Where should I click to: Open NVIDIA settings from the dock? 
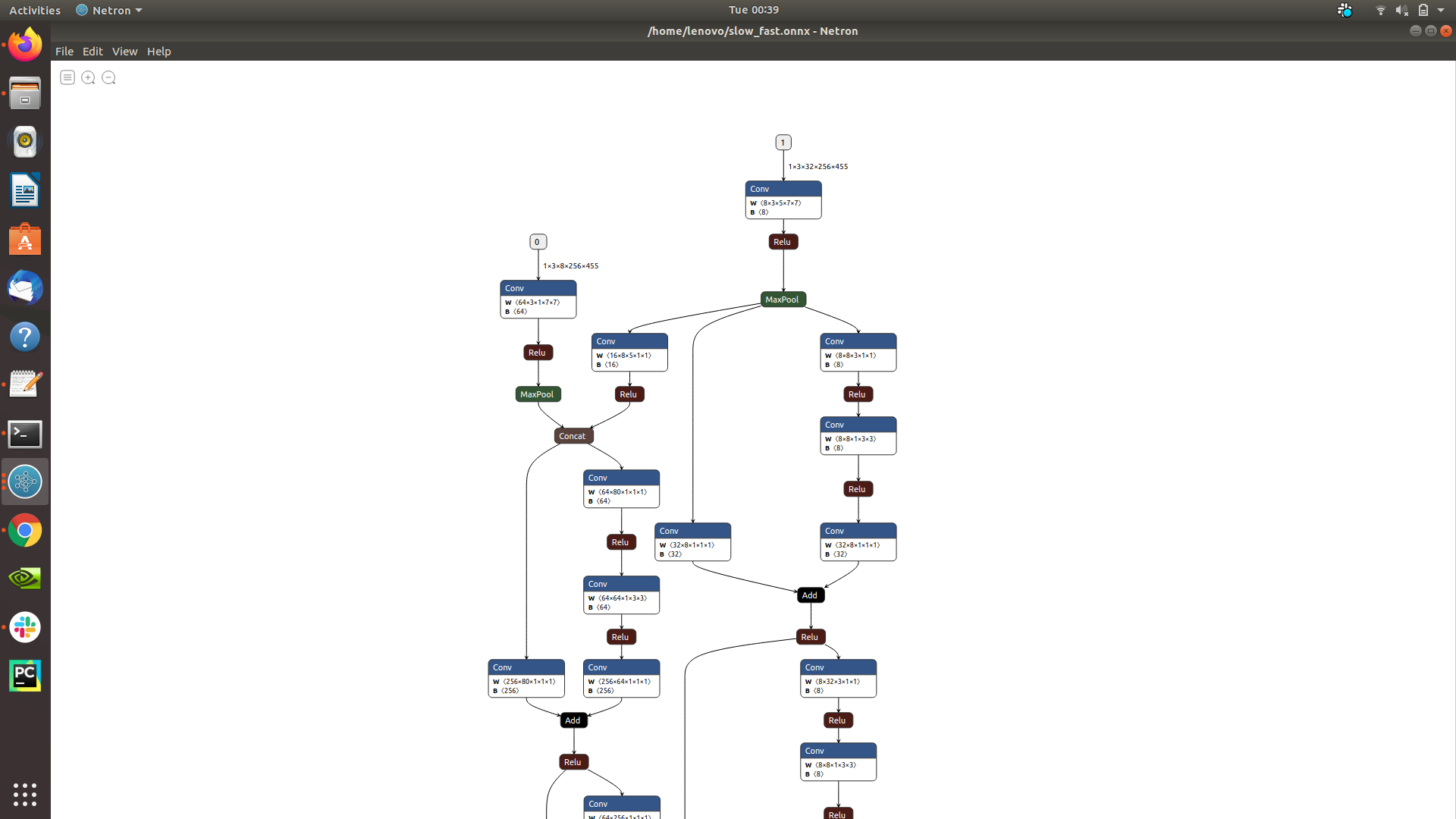(x=25, y=578)
